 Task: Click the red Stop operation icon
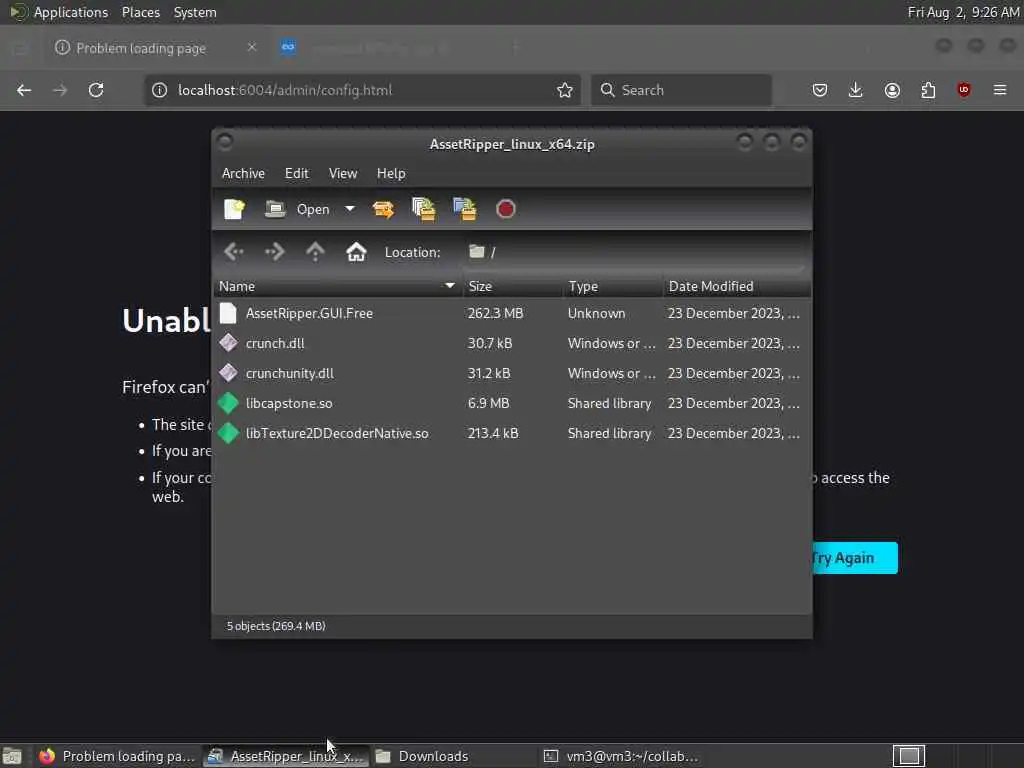505,209
